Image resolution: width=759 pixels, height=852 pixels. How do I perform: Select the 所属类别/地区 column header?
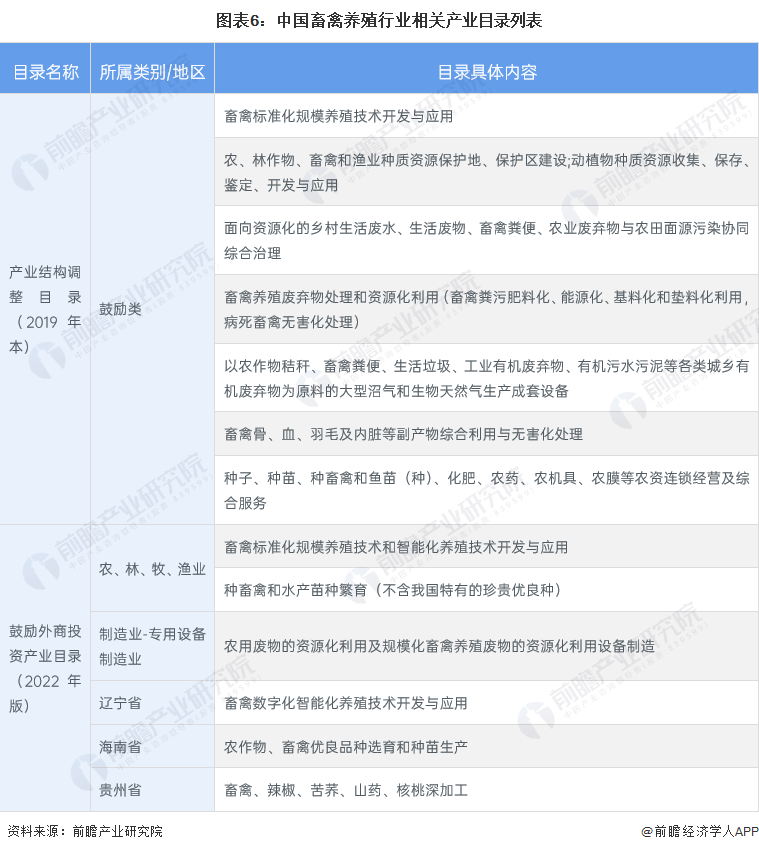click(152, 72)
